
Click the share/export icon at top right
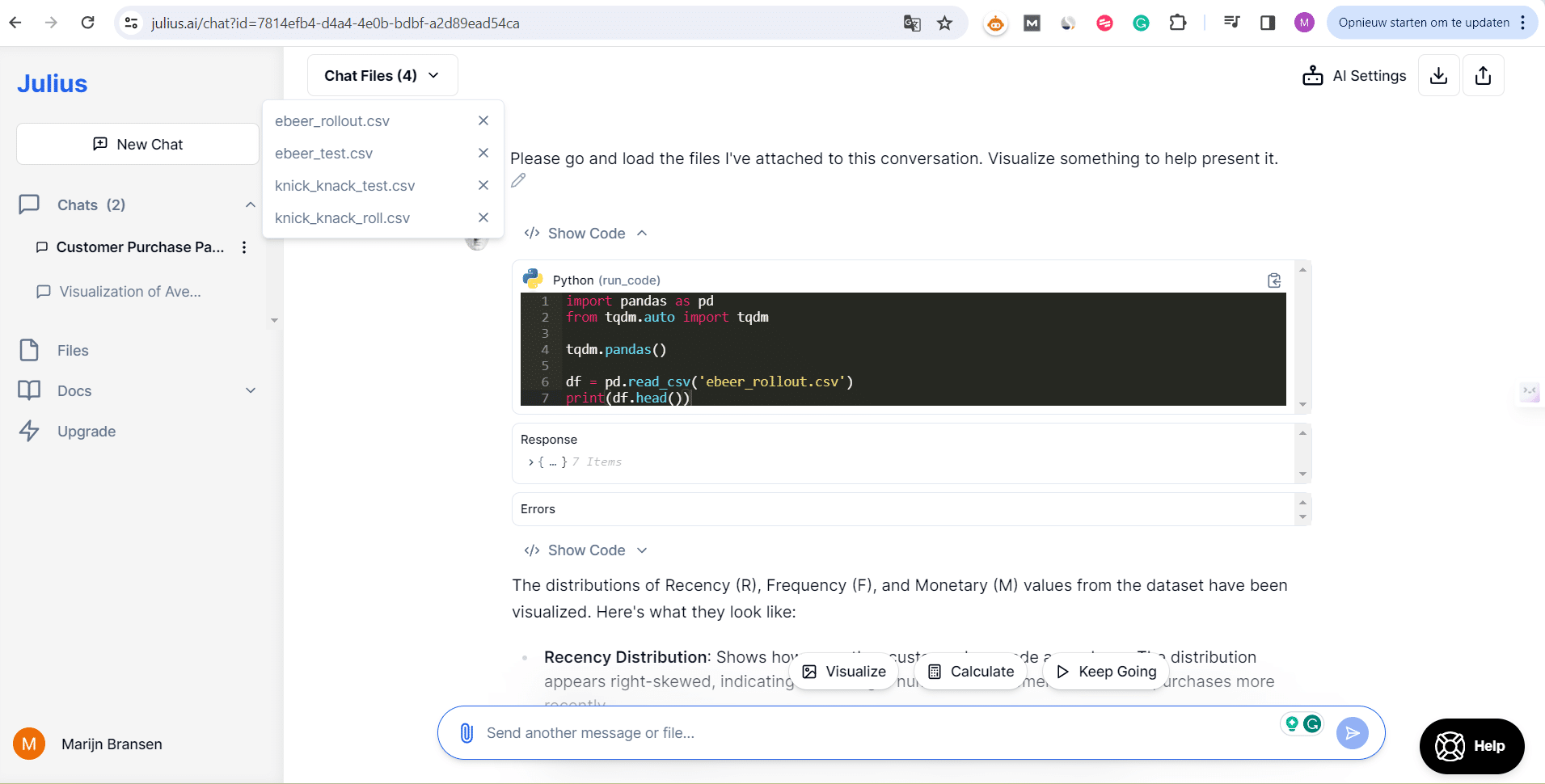click(x=1483, y=76)
